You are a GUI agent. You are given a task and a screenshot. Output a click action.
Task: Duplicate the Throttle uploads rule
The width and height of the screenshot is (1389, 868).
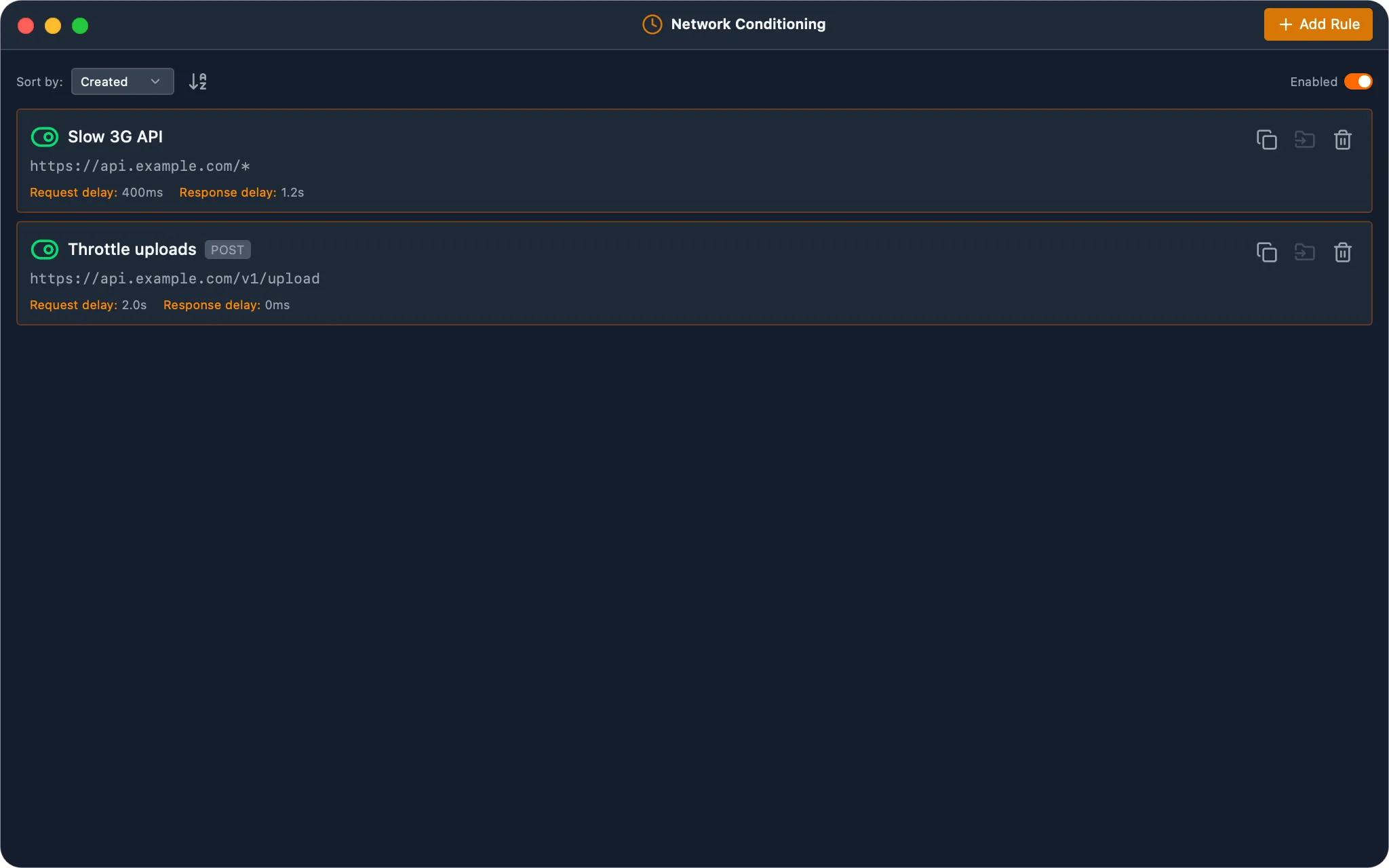[1266, 252]
